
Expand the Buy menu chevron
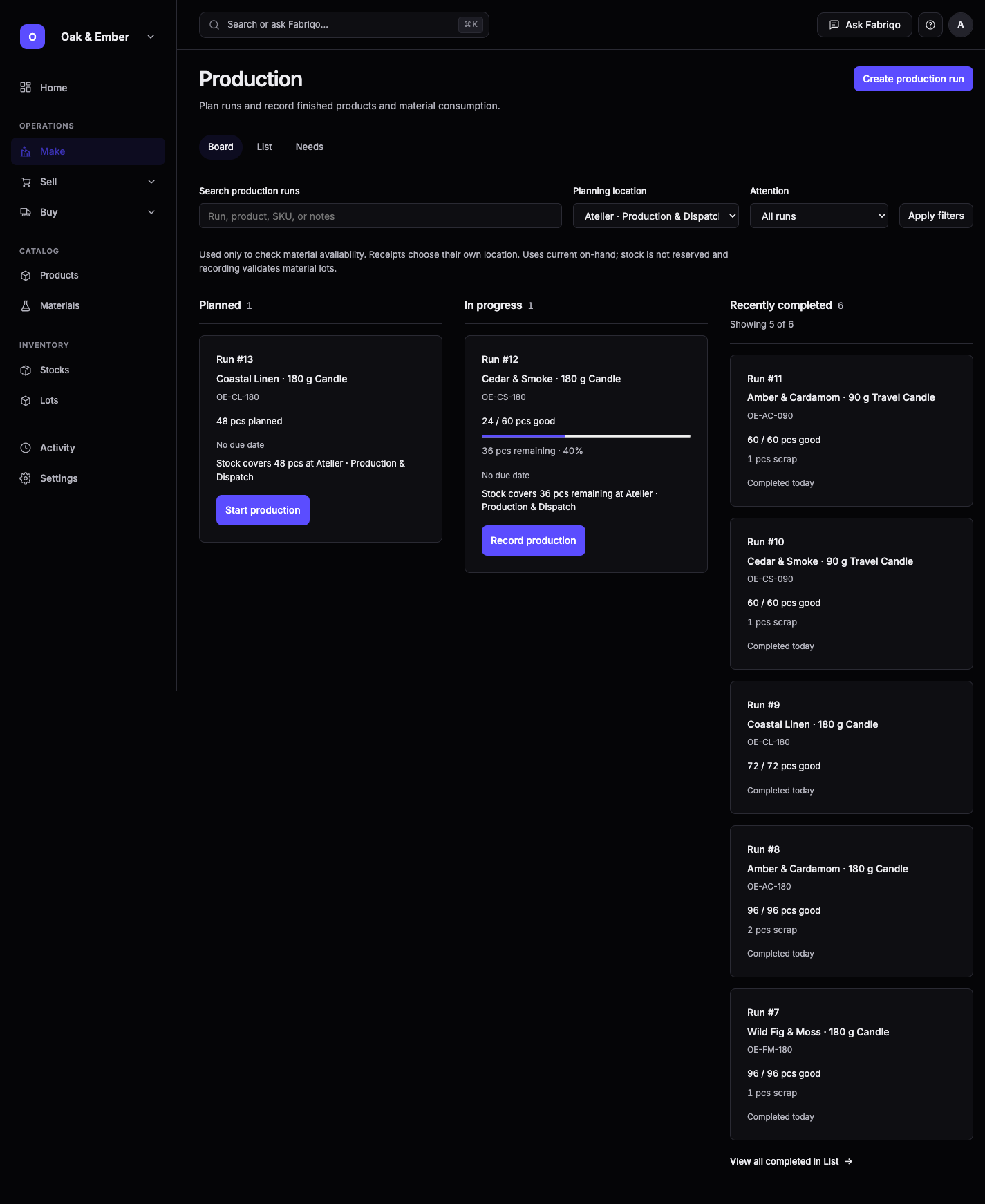pyautogui.click(x=151, y=212)
